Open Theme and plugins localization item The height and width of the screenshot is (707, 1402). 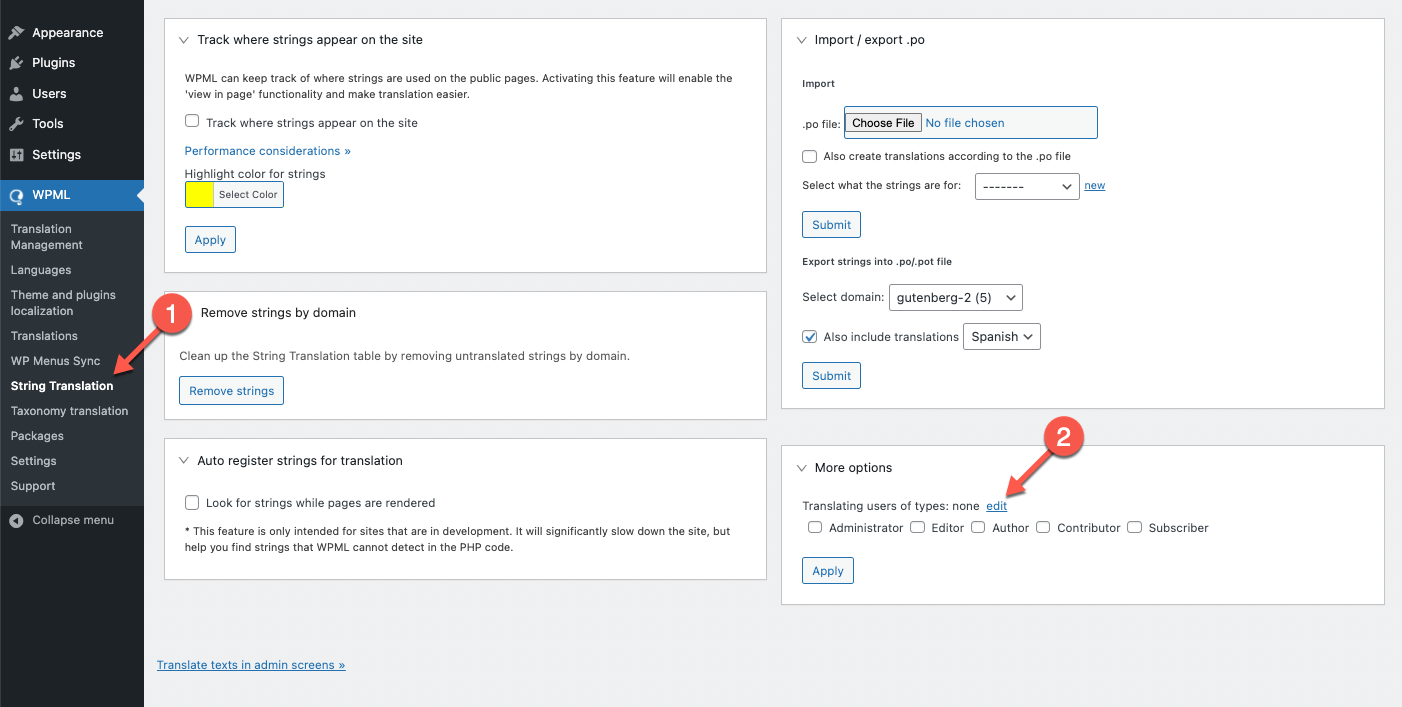pyautogui.click(x=63, y=303)
